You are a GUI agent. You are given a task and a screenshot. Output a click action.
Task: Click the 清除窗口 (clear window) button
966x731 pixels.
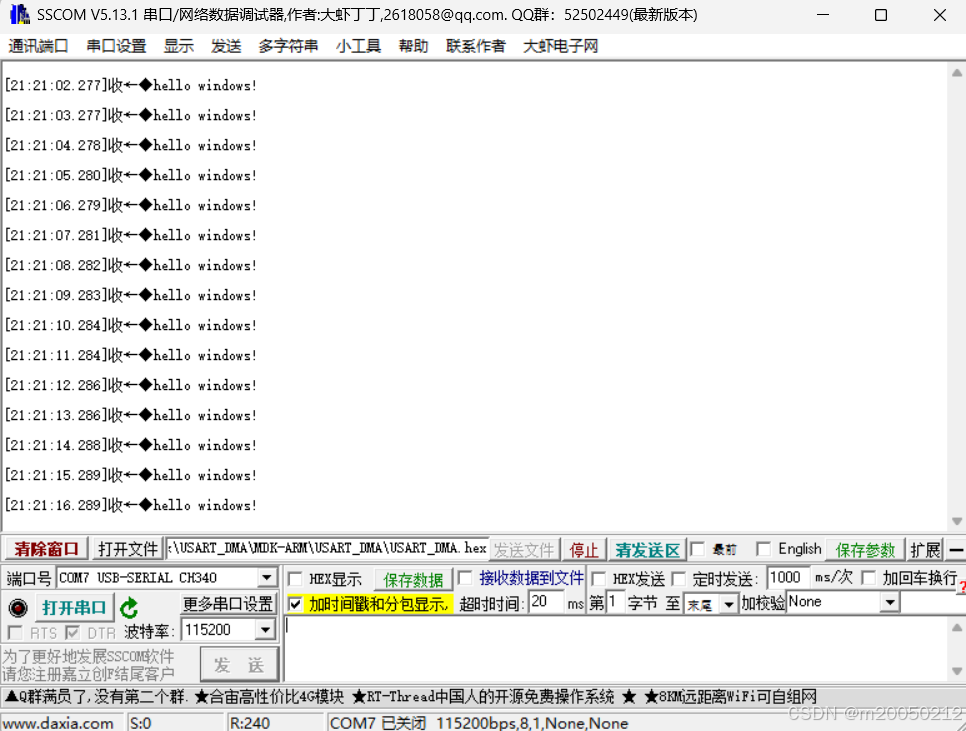pos(44,549)
